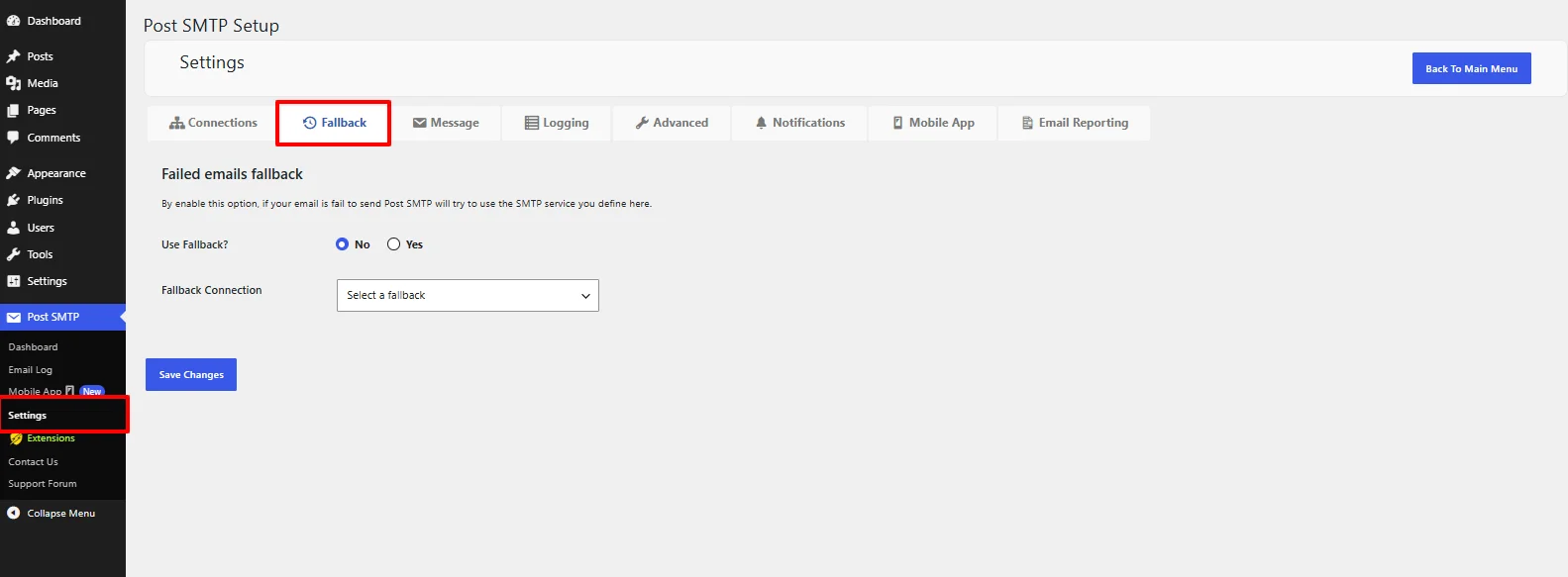
Task: Click the Posts pushpin icon
Action: point(14,56)
